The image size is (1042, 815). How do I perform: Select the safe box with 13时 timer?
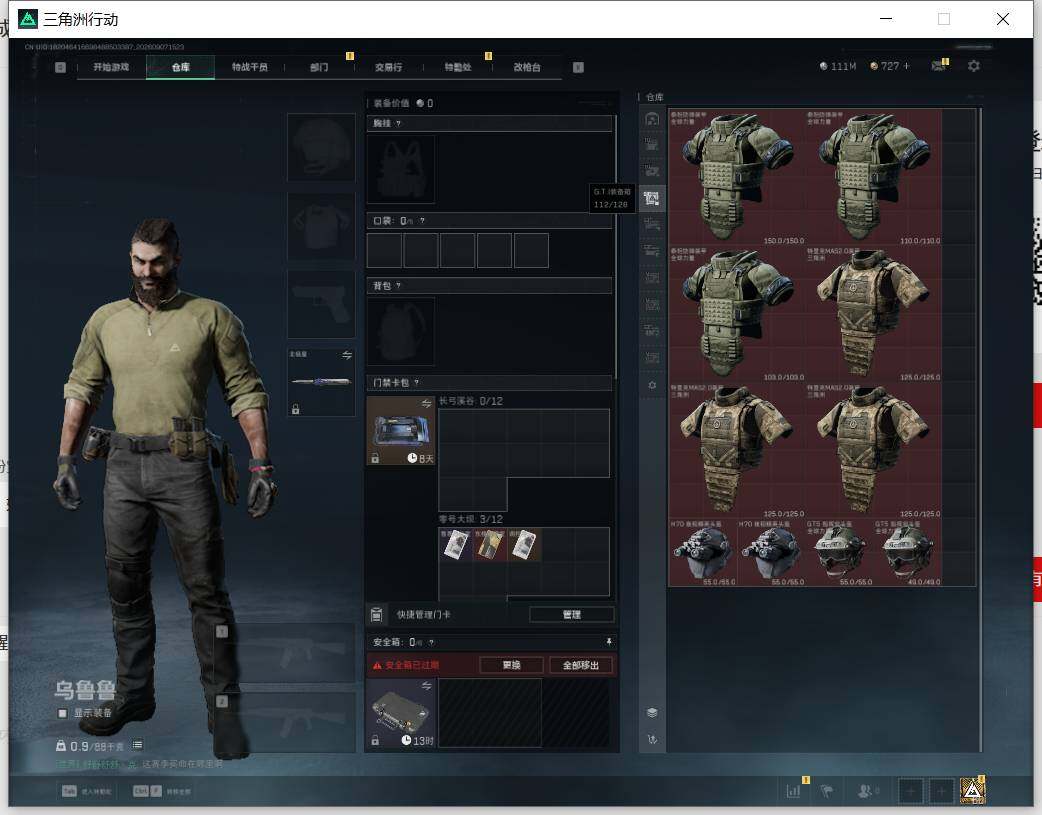[401, 713]
